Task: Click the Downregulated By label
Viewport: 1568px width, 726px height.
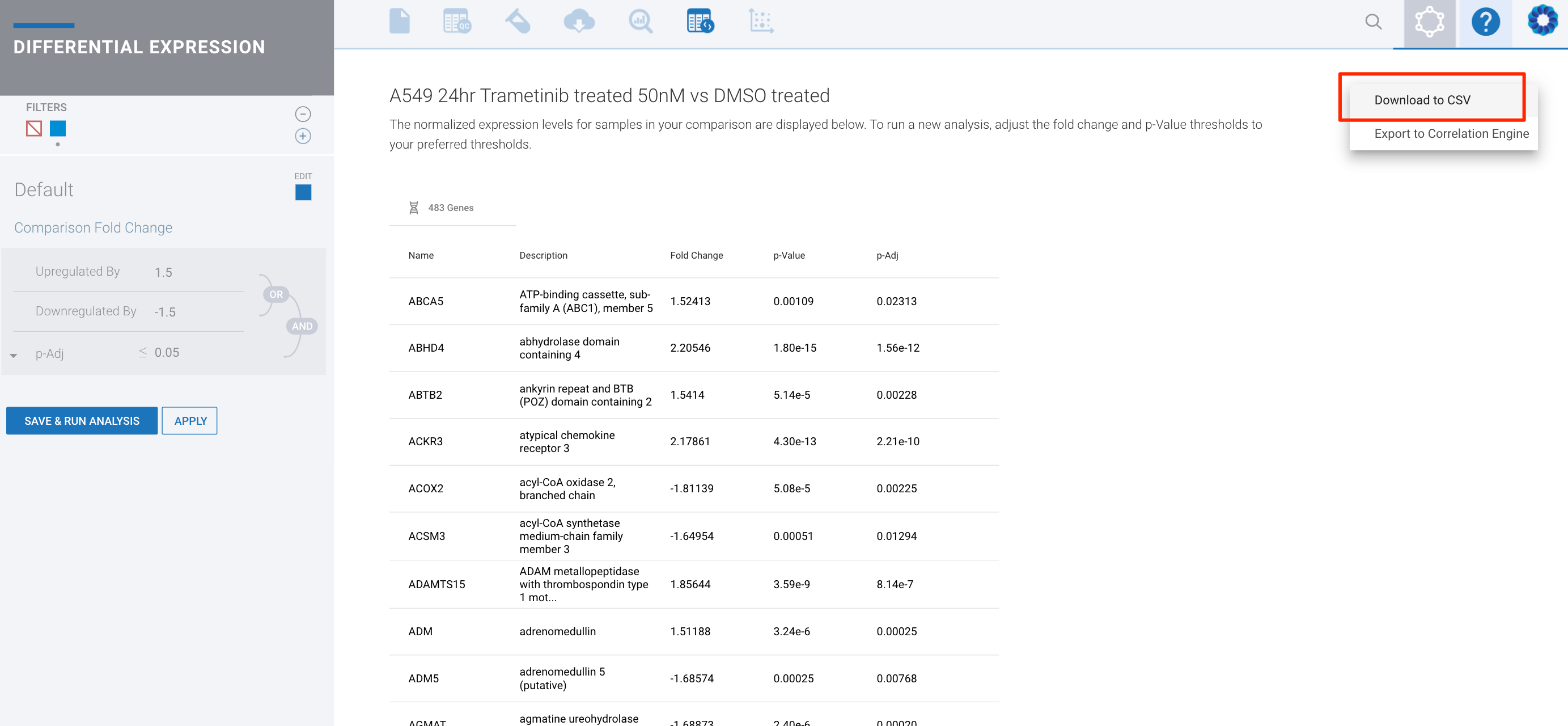Action: click(x=86, y=311)
